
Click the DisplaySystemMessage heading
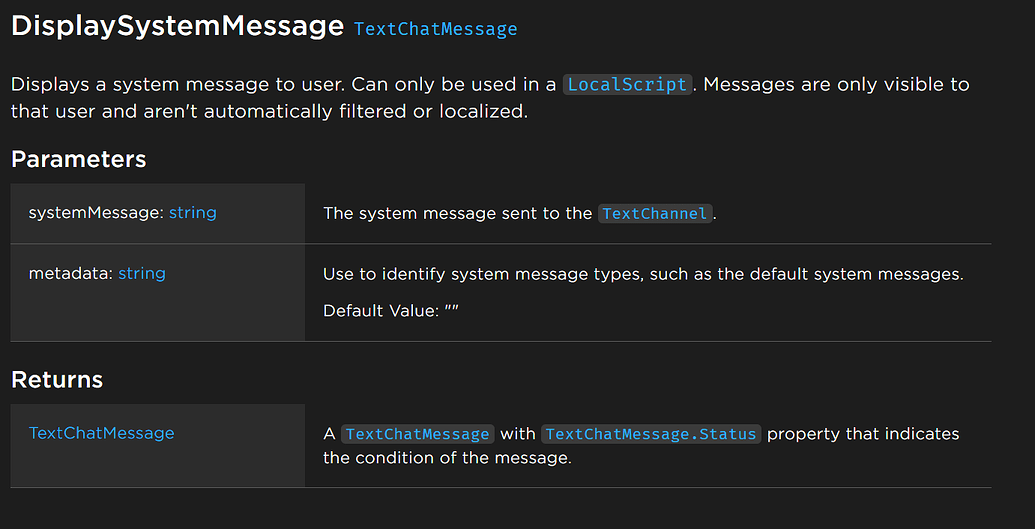[178, 26]
